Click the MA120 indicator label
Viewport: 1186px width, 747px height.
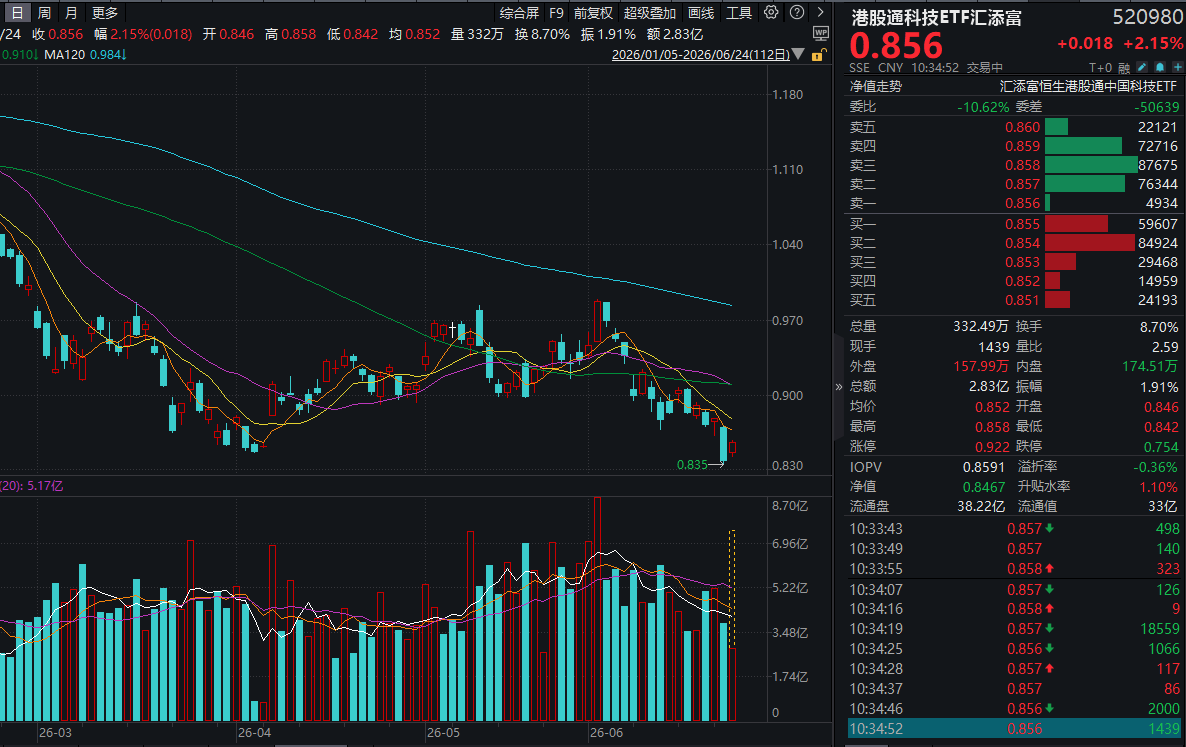[64, 54]
